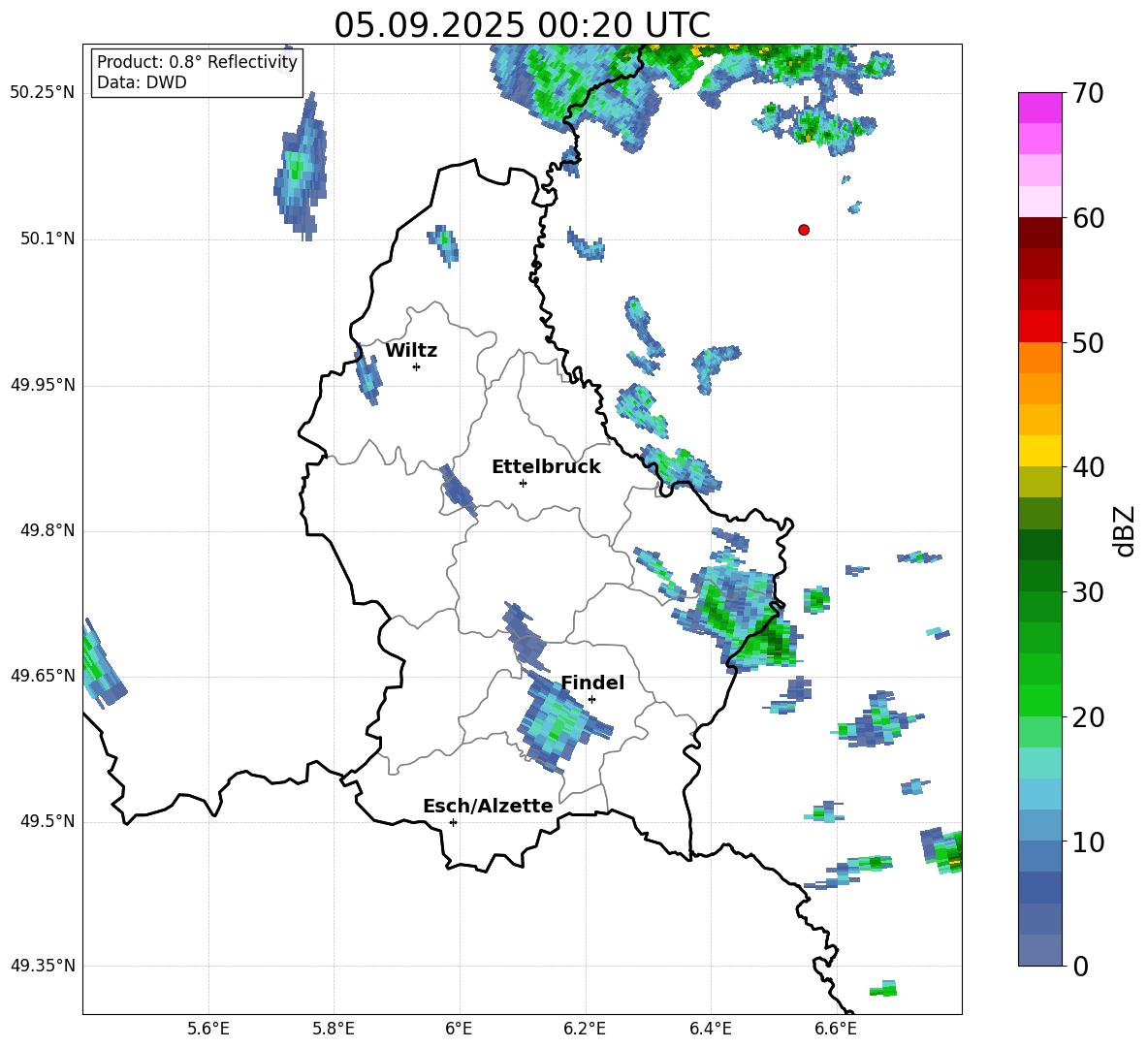Click the 70 value on the colorbar
1148x1048 pixels.
click(x=1088, y=94)
